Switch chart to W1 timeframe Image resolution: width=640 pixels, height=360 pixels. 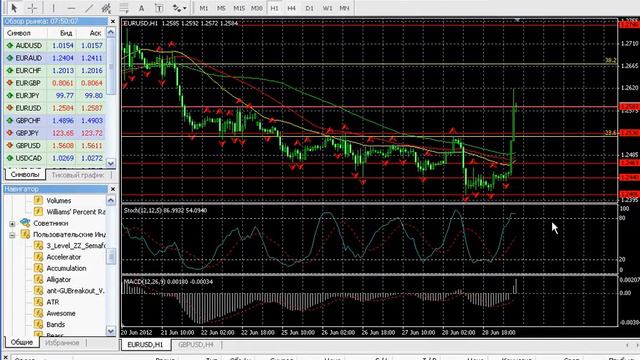coord(327,8)
